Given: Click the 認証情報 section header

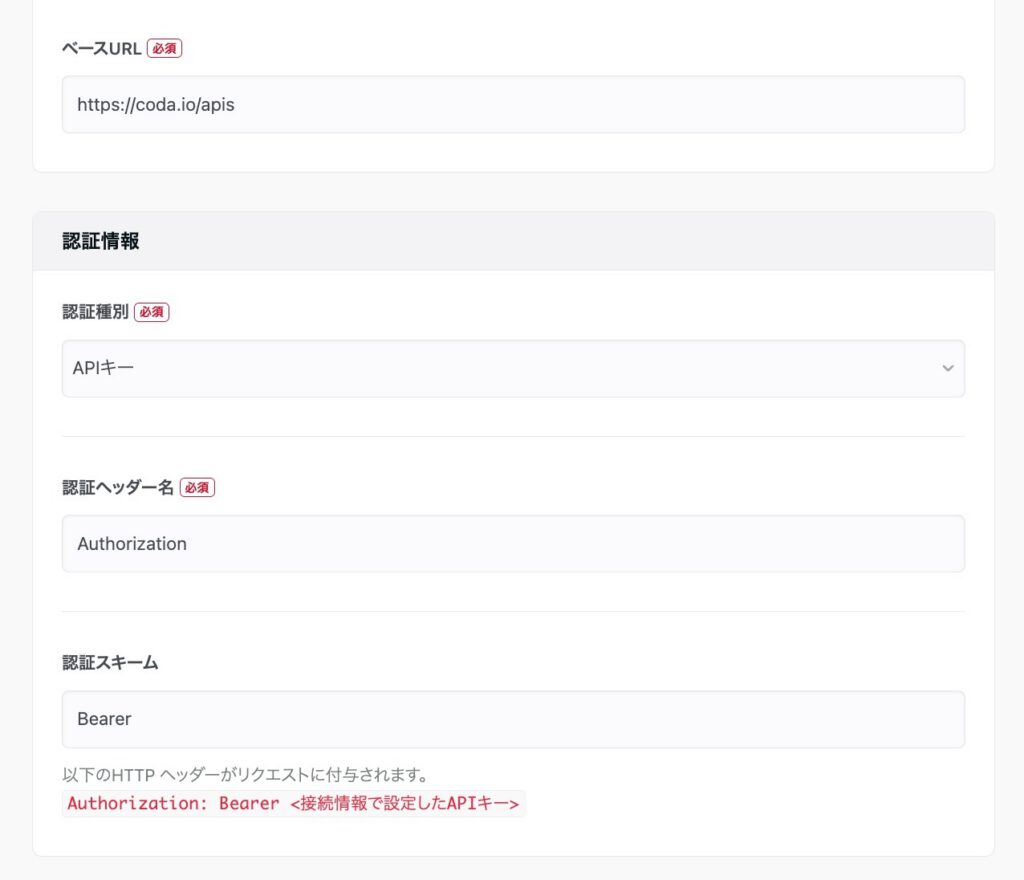Looking at the screenshot, I should point(100,241).
